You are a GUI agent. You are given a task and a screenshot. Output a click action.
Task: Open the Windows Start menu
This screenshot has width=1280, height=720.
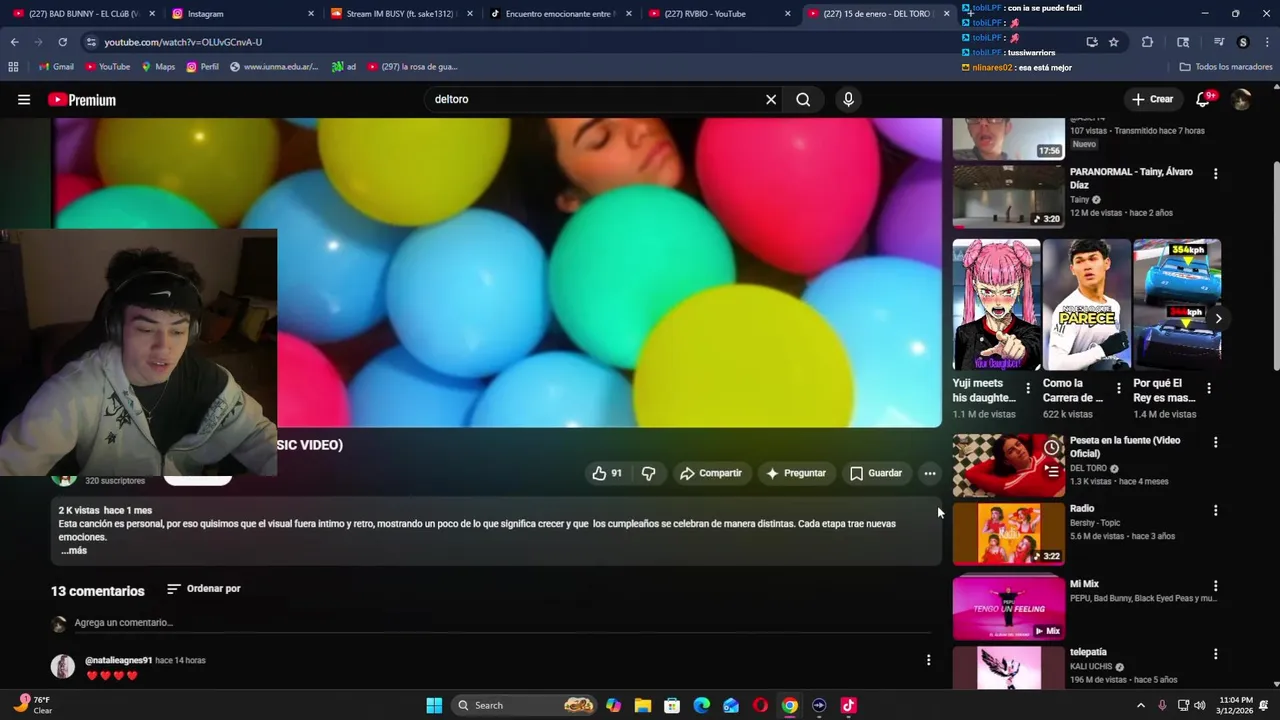pyautogui.click(x=434, y=706)
